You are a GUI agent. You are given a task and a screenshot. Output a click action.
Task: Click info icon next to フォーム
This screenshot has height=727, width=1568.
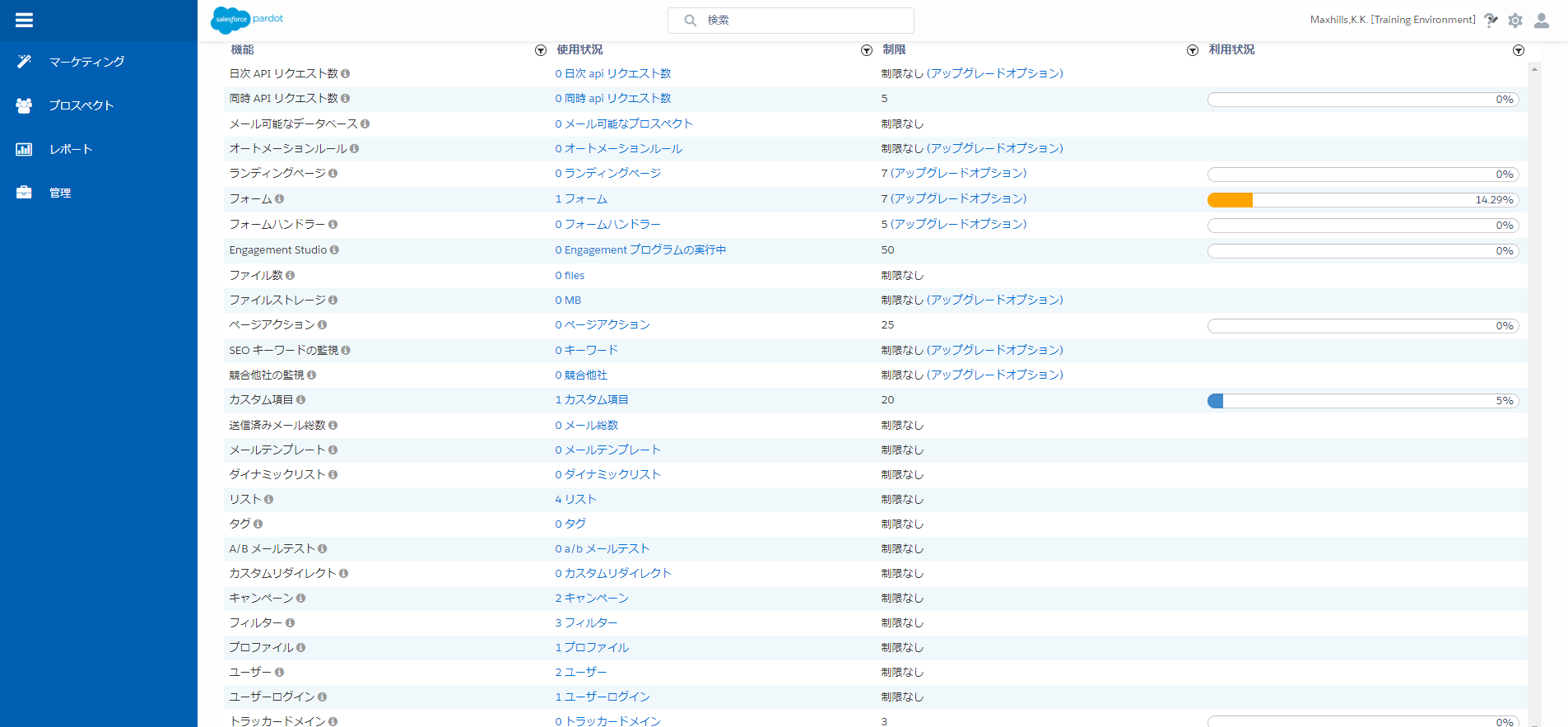coord(280,199)
